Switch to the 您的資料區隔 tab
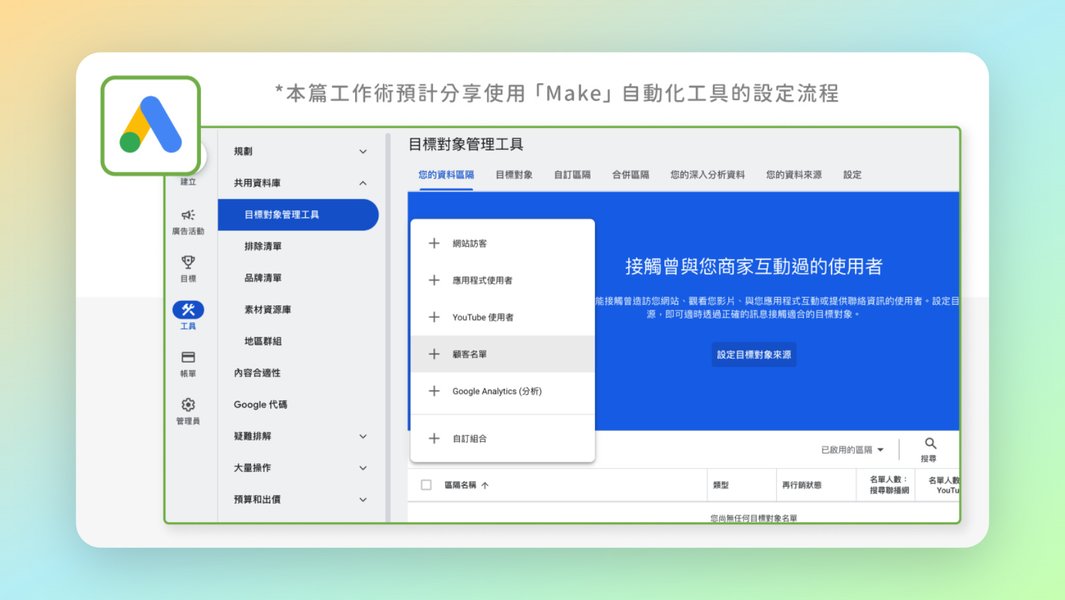This screenshot has height=600, width=1065. 446,175
